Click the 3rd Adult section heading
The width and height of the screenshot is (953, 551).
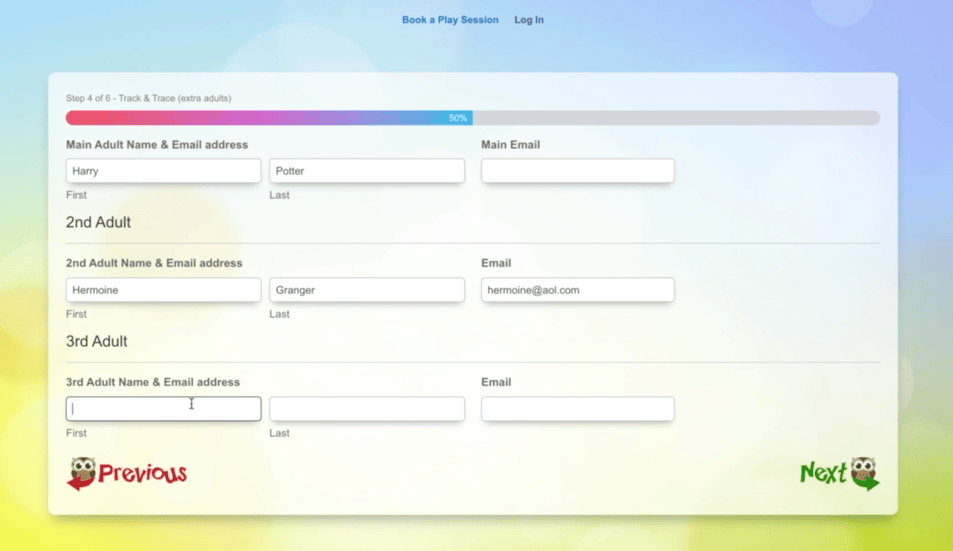click(x=97, y=341)
